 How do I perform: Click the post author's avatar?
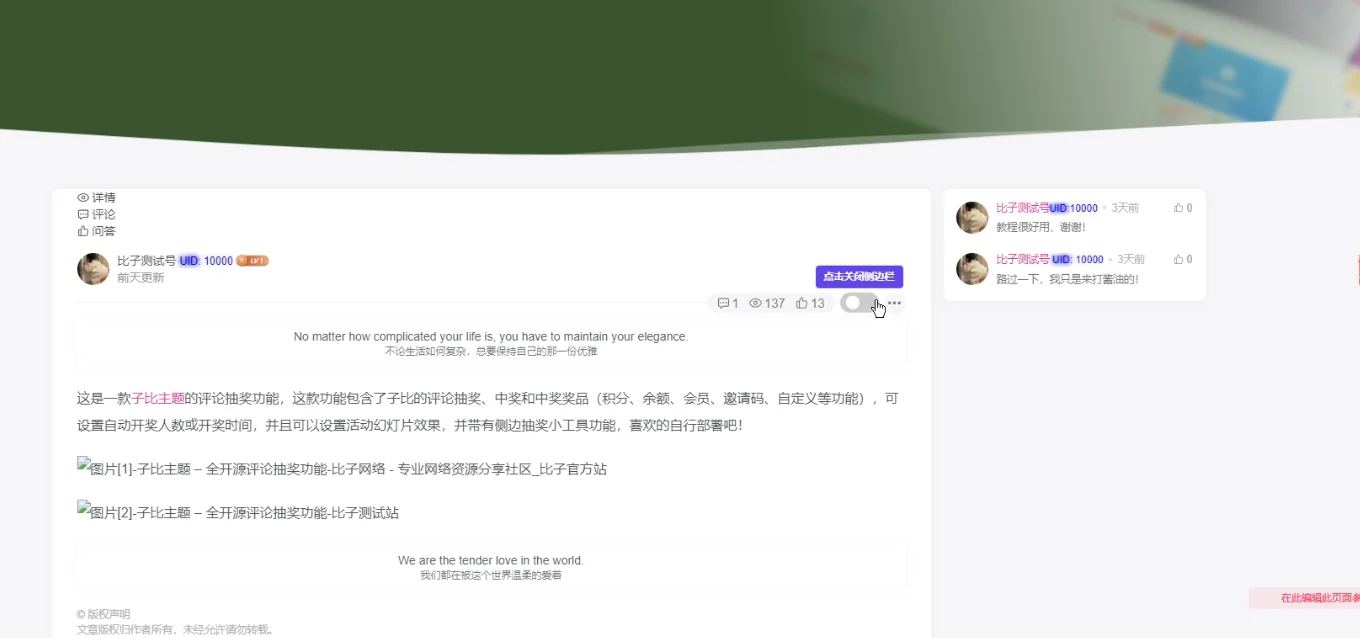[93, 269]
